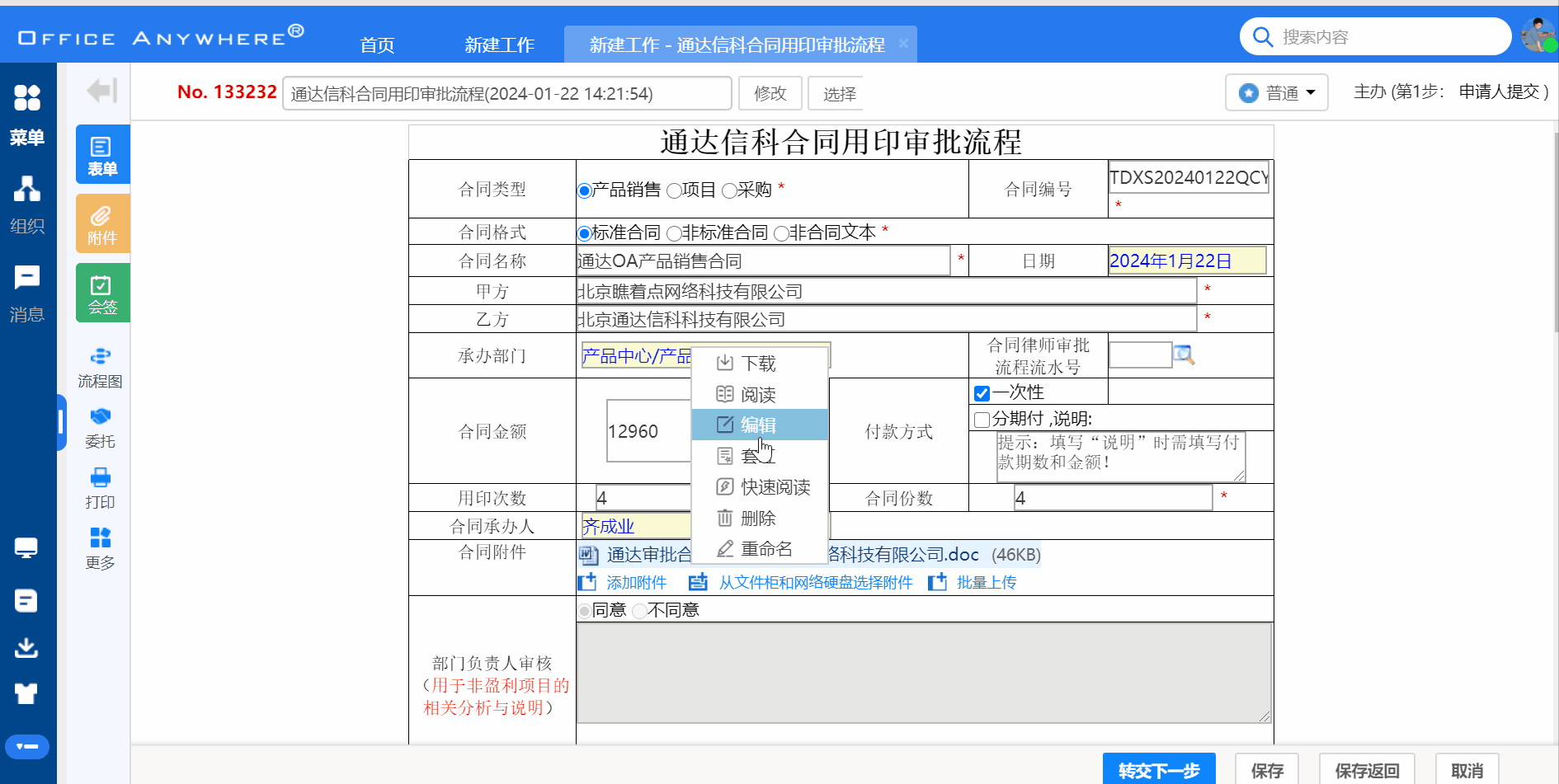This screenshot has width=1559, height=784.
Task: Click the 取消 button
Action: point(1467,770)
